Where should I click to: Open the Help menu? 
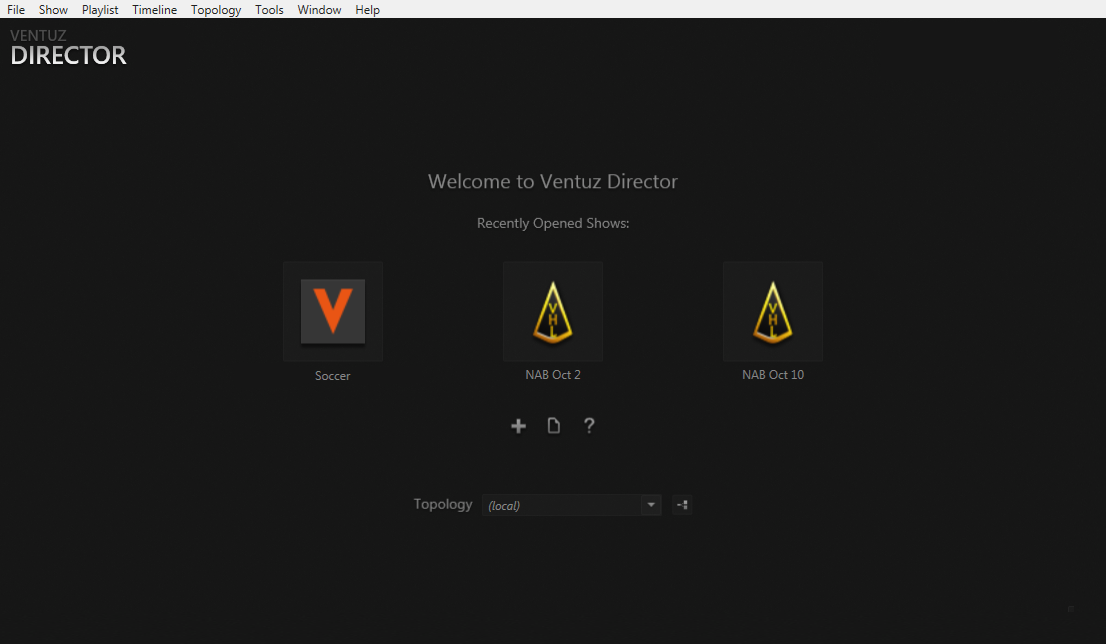[367, 9]
